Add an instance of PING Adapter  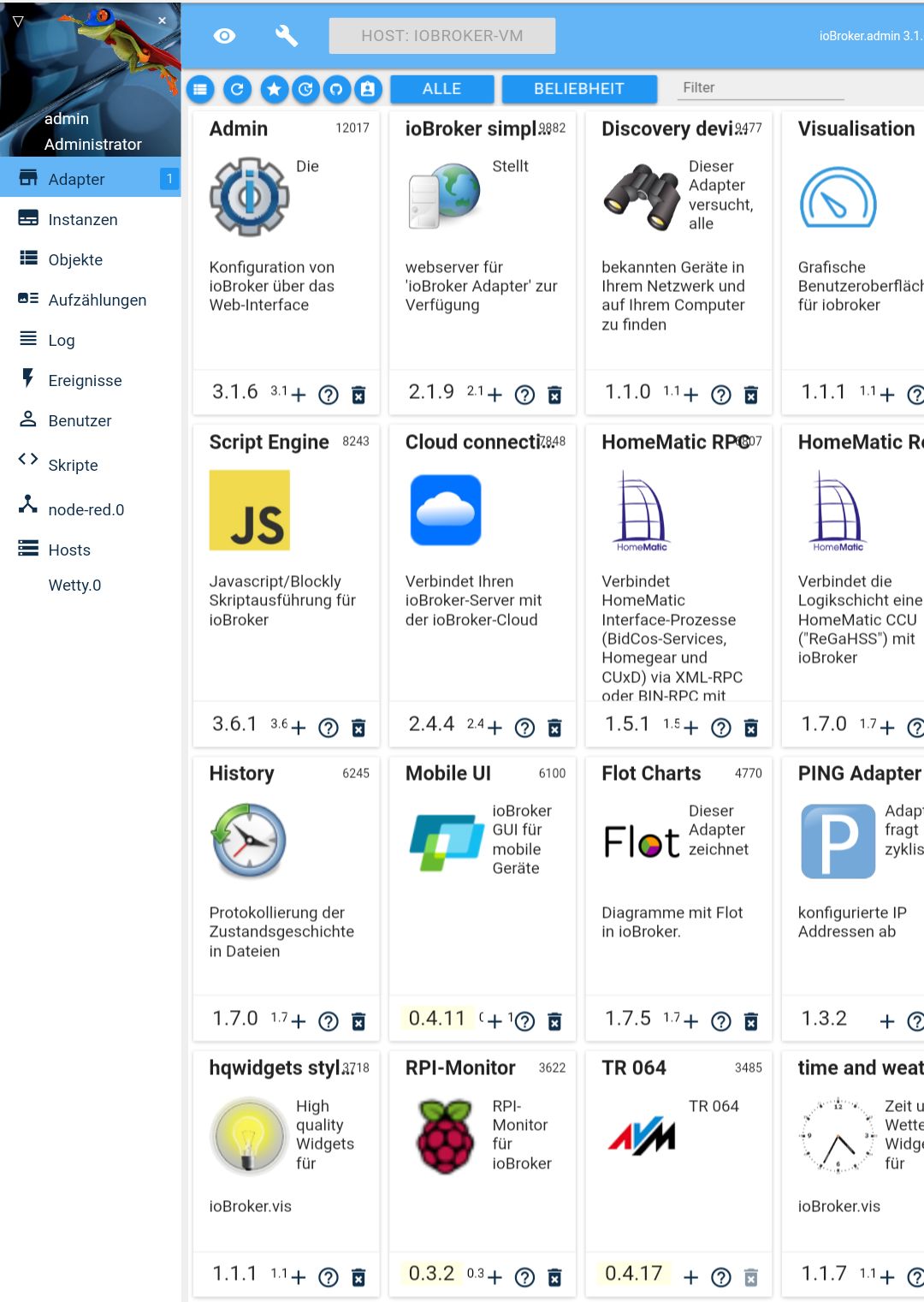[887, 1021]
